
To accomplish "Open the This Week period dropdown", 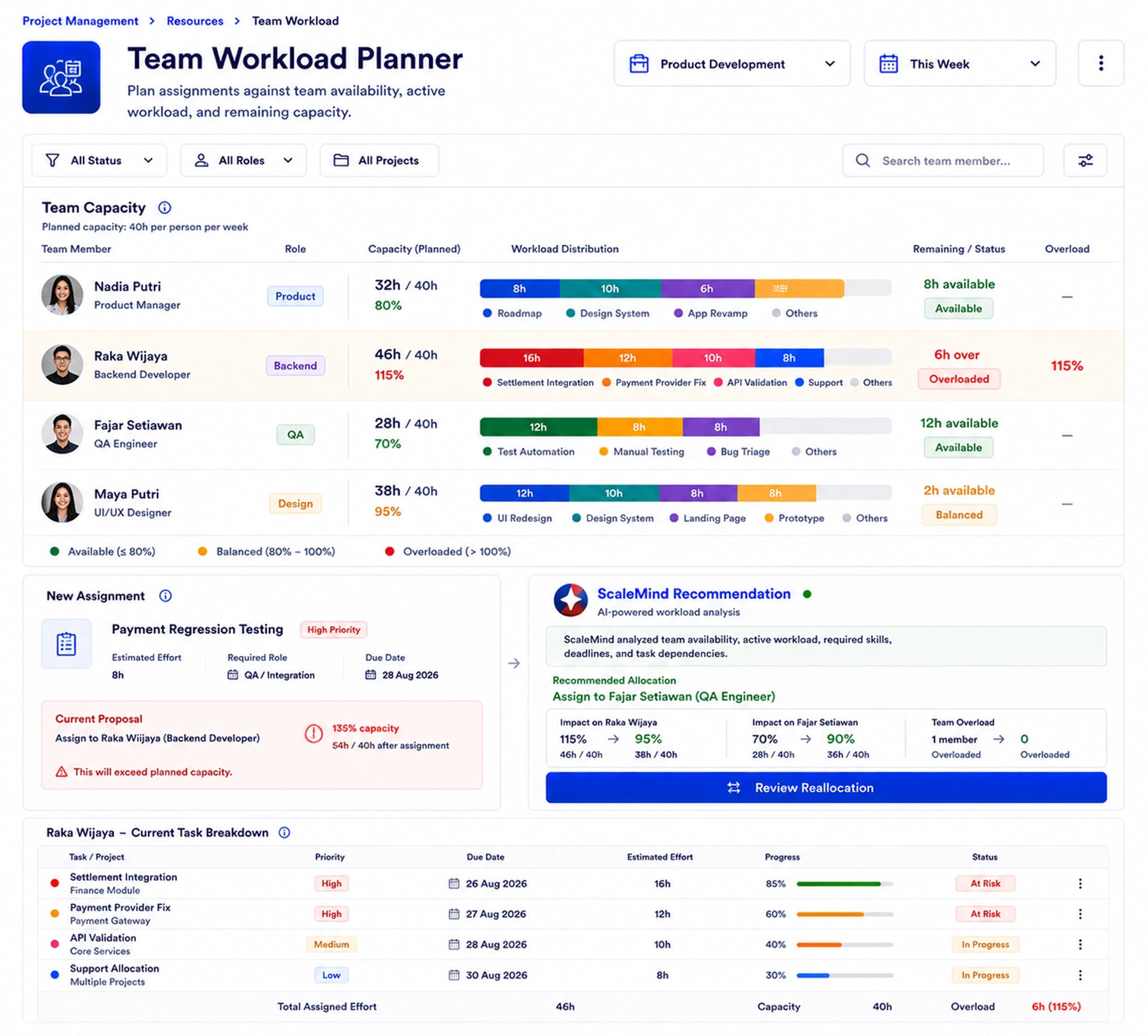I will click(960, 63).
